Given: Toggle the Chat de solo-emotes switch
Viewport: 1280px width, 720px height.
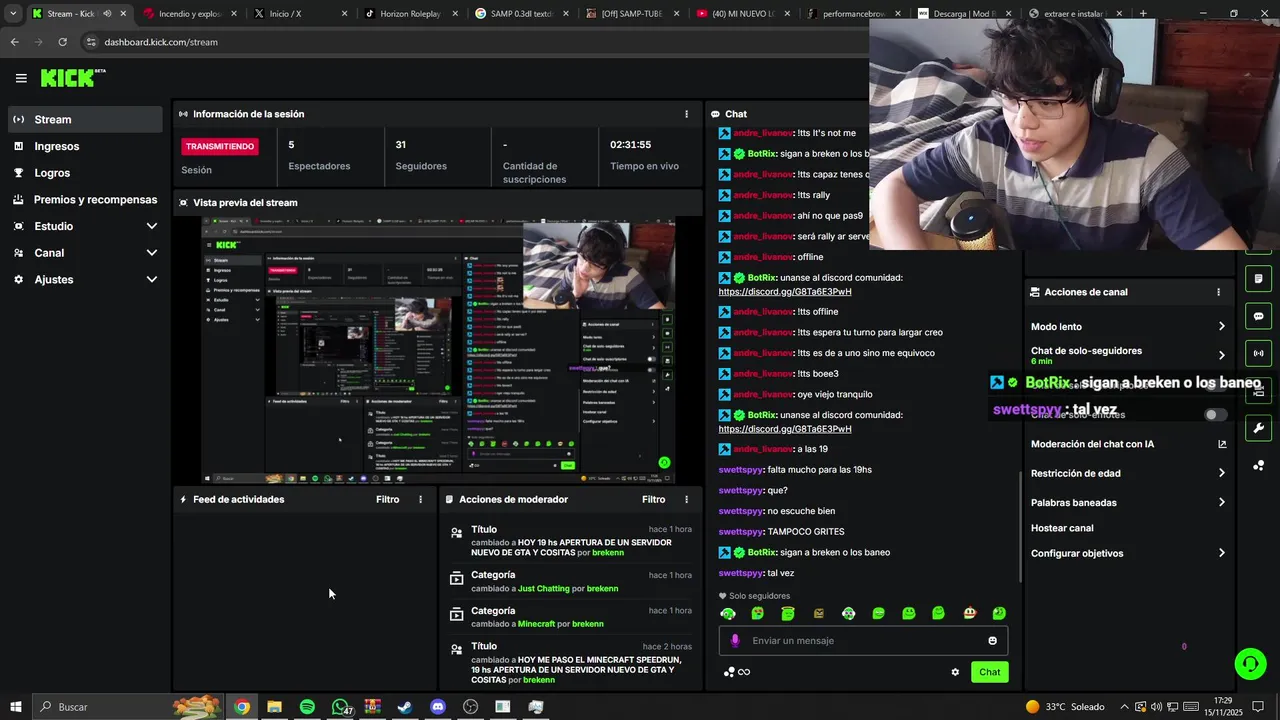Looking at the screenshot, I should 1215,414.
